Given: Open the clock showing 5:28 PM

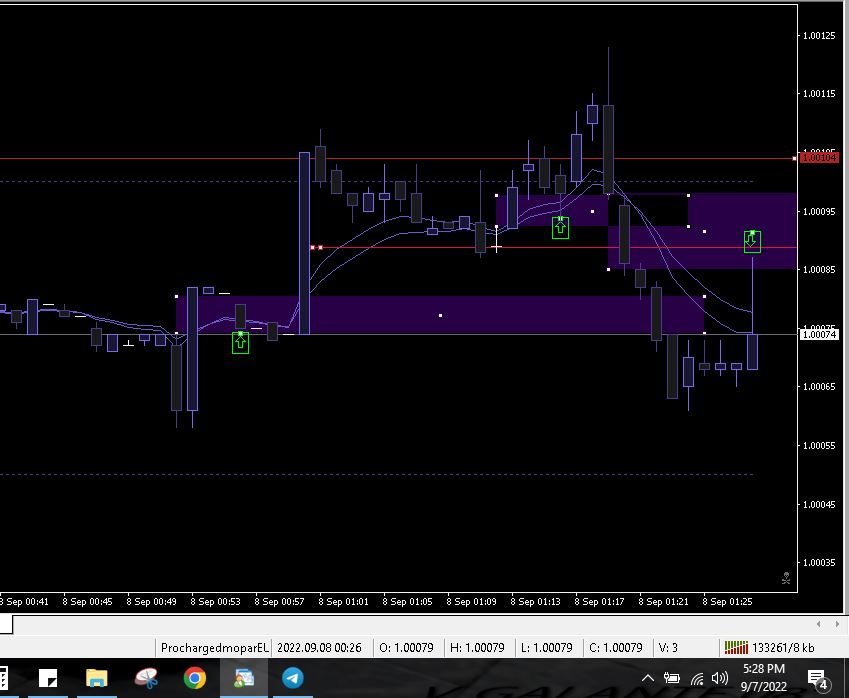Looking at the screenshot, I should tap(763, 677).
